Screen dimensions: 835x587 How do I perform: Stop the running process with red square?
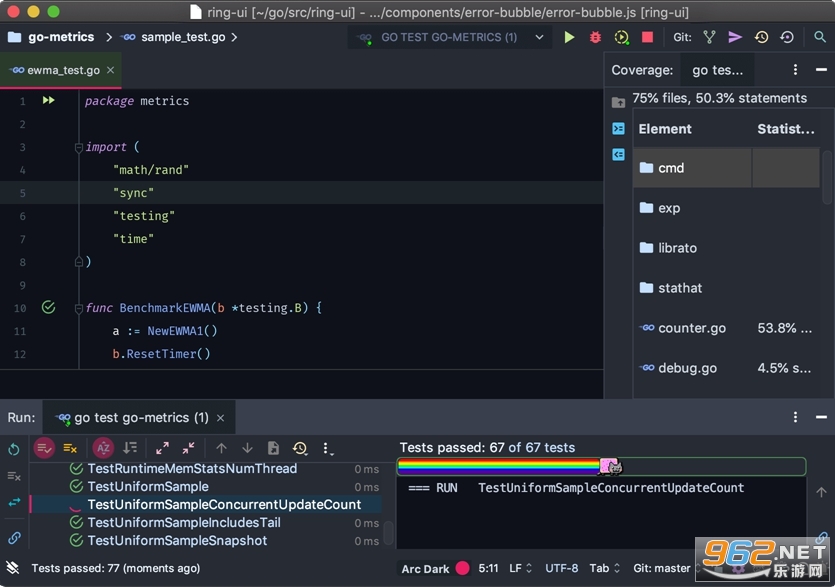point(647,37)
